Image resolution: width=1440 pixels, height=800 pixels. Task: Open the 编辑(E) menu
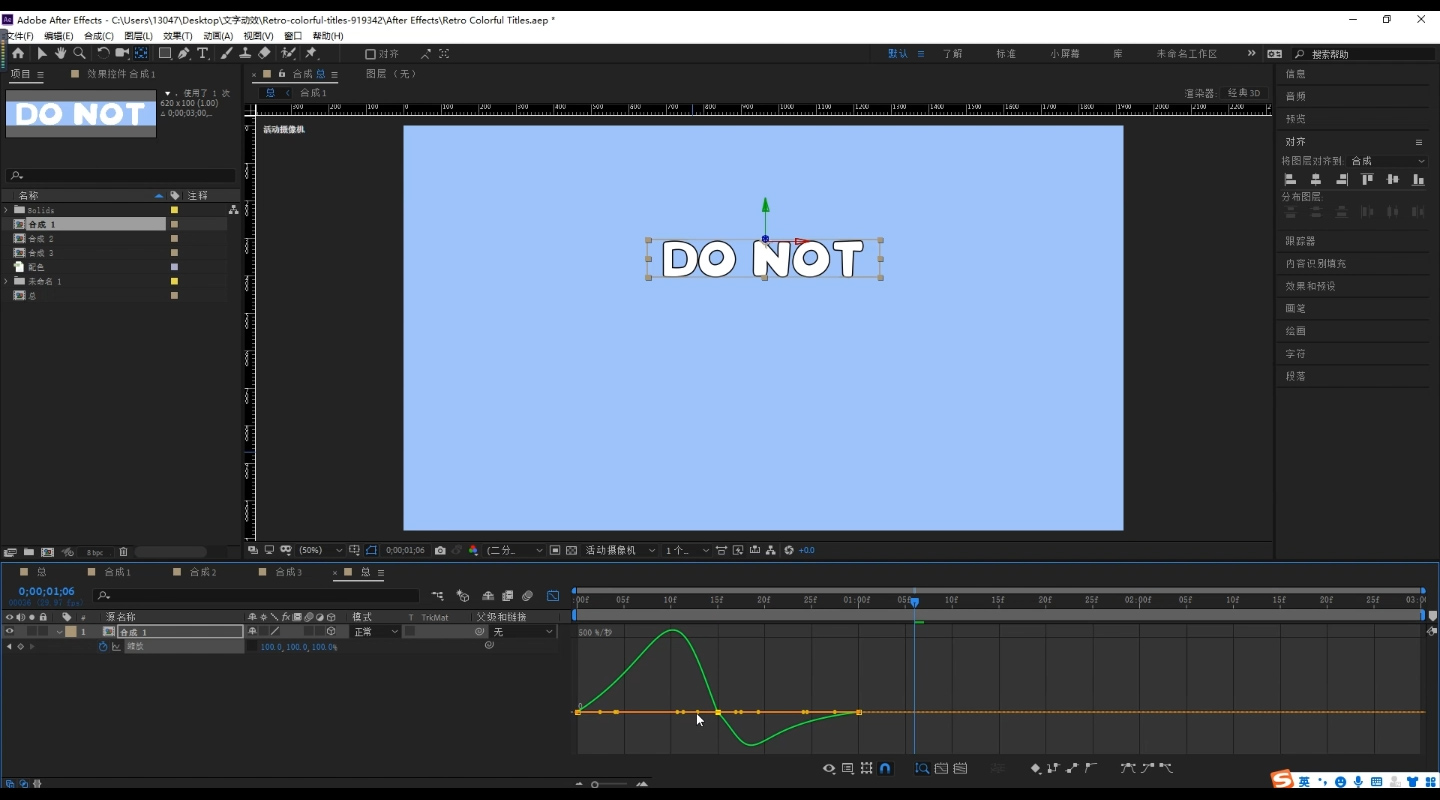pos(58,36)
